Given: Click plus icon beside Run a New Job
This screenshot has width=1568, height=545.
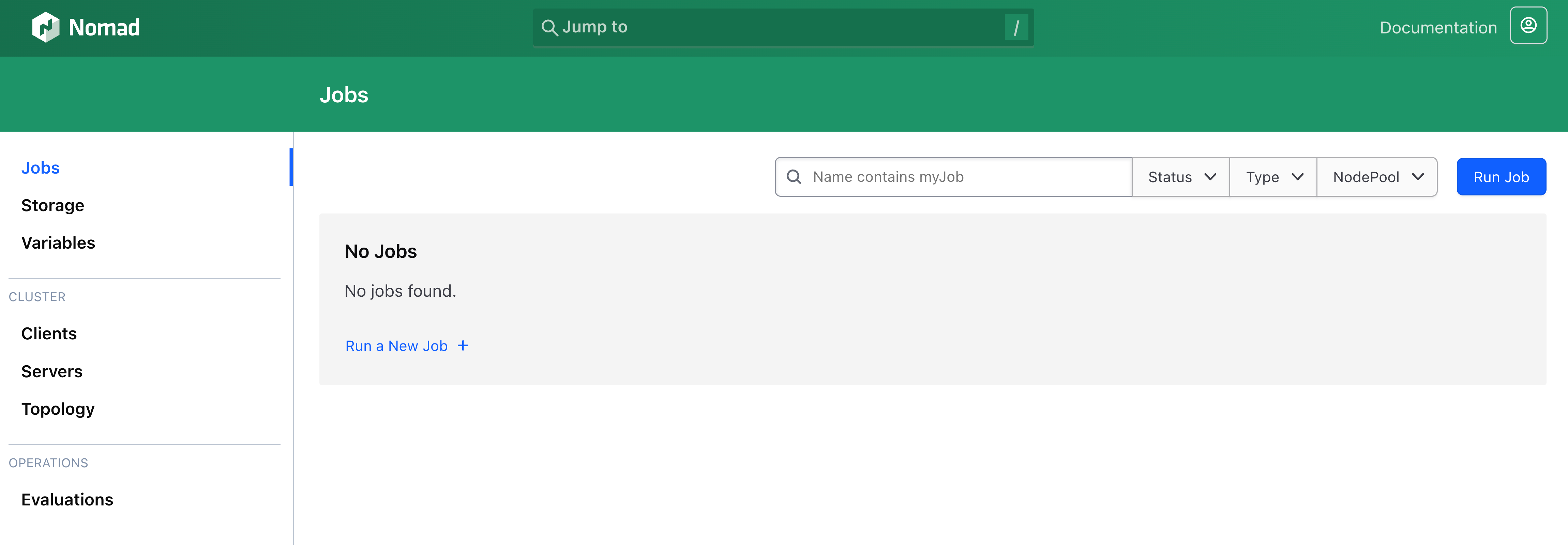Looking at the screenshot, I should point(463,346).
